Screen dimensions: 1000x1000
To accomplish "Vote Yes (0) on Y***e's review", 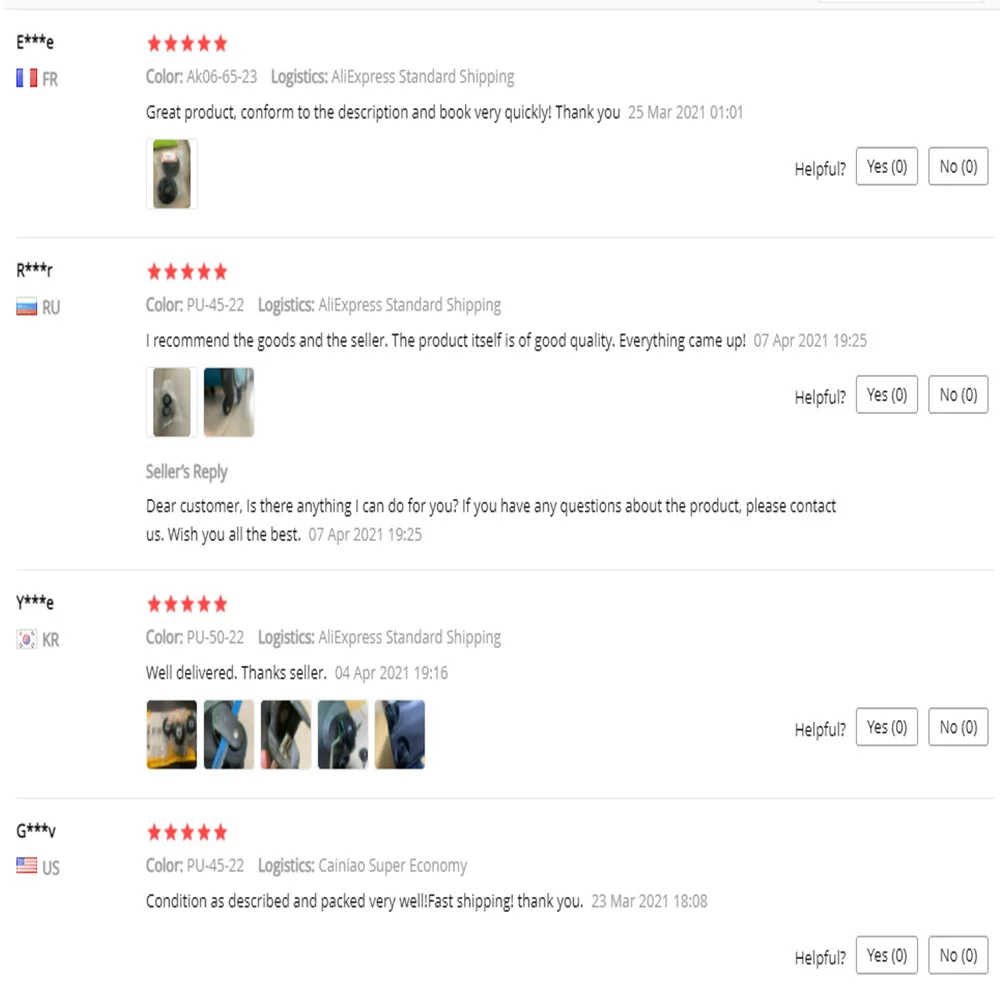I will click(886, 727).
